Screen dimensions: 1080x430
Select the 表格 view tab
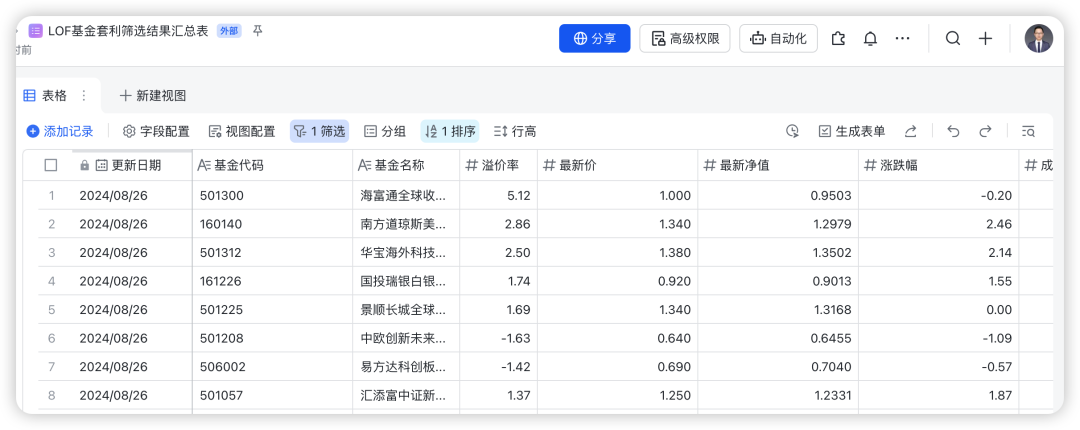(45, 95)
